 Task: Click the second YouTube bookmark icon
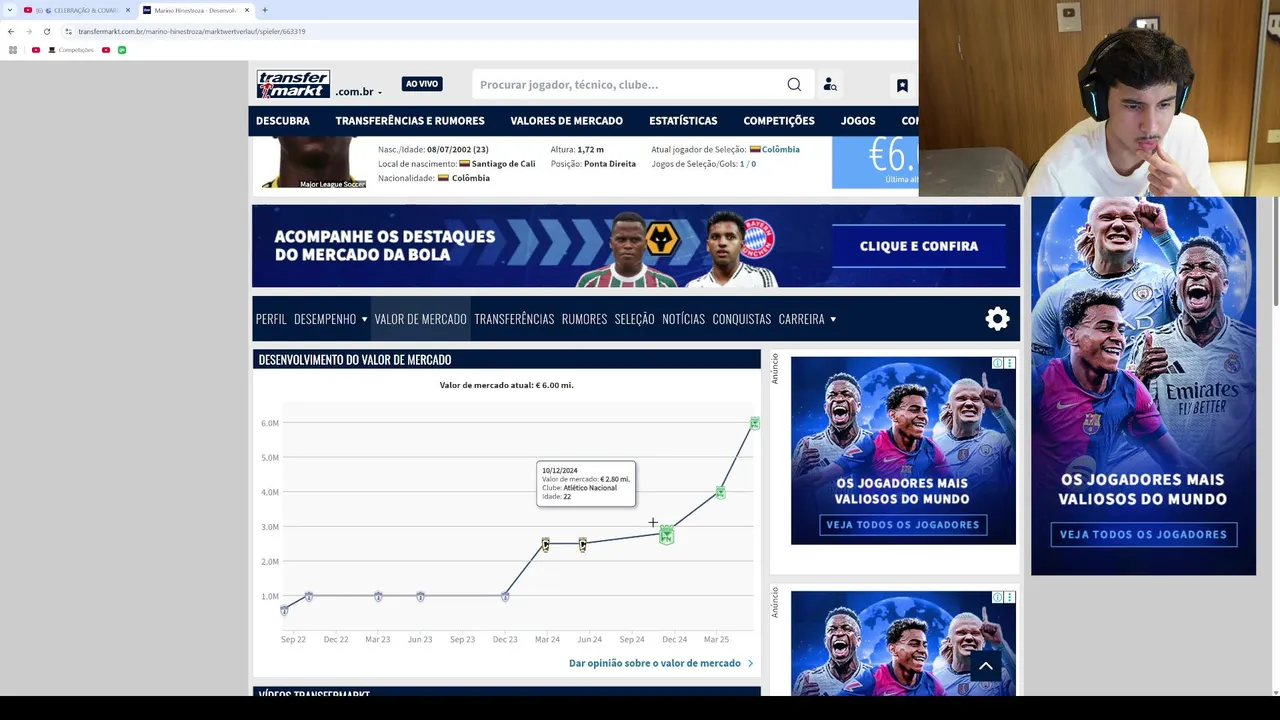[x=106, y=50]
